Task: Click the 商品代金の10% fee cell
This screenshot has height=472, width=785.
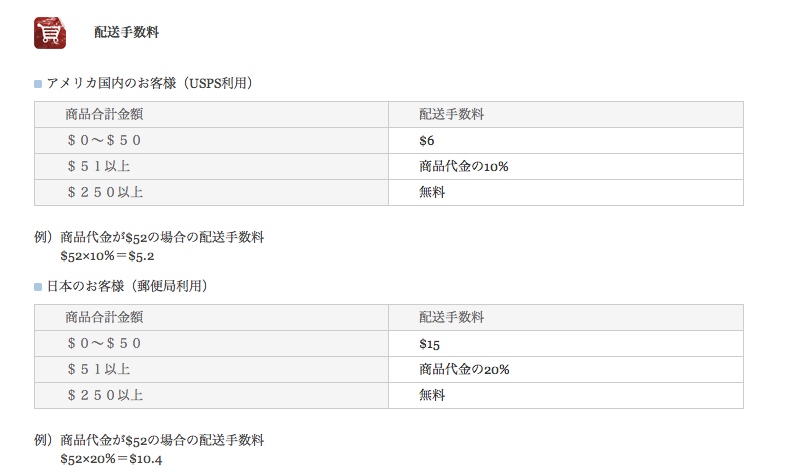Action: click(x=464, y=166)
